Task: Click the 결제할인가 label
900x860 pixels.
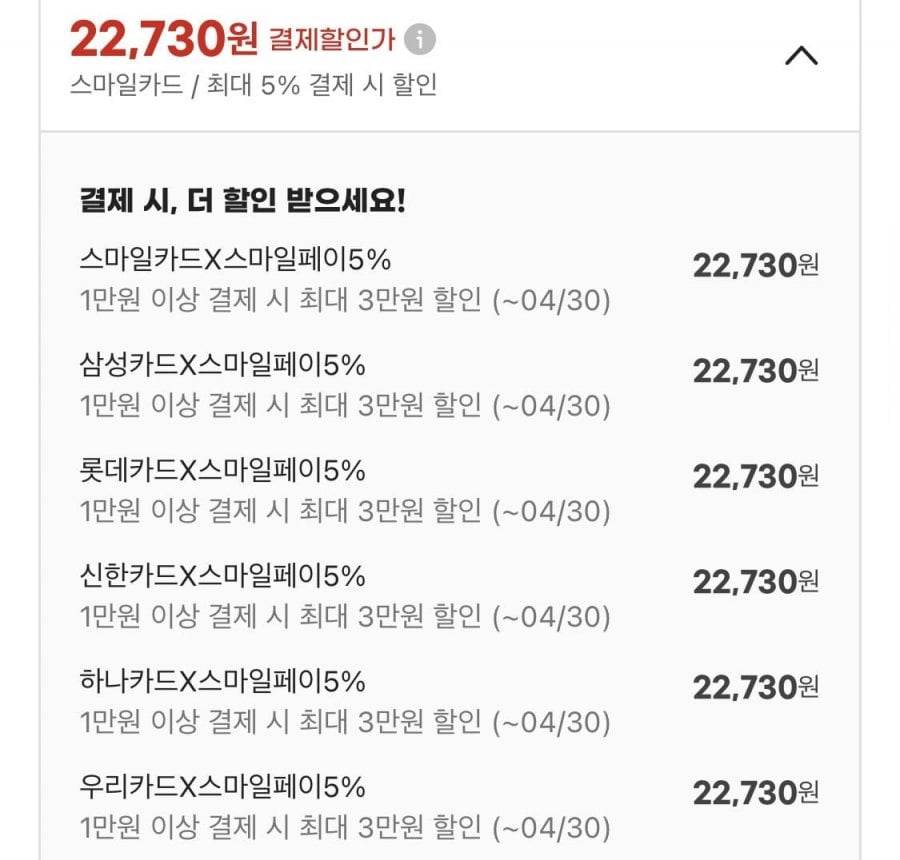Action: 332,41
